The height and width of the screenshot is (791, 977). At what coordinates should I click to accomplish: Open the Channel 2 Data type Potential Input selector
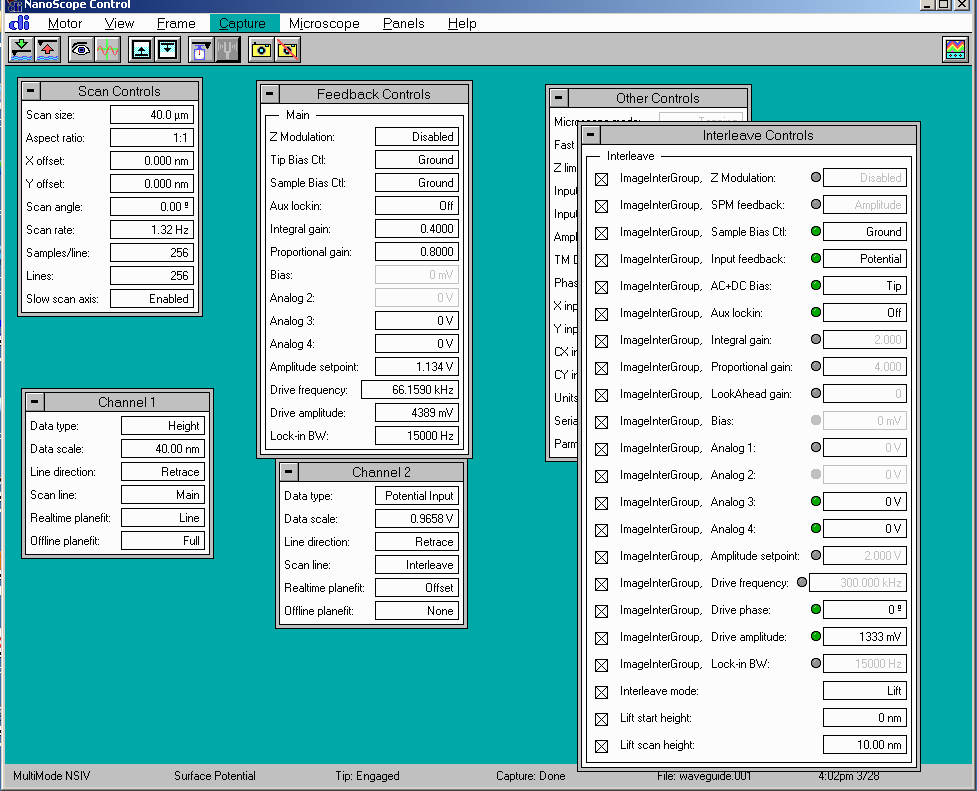click(417, 496)
